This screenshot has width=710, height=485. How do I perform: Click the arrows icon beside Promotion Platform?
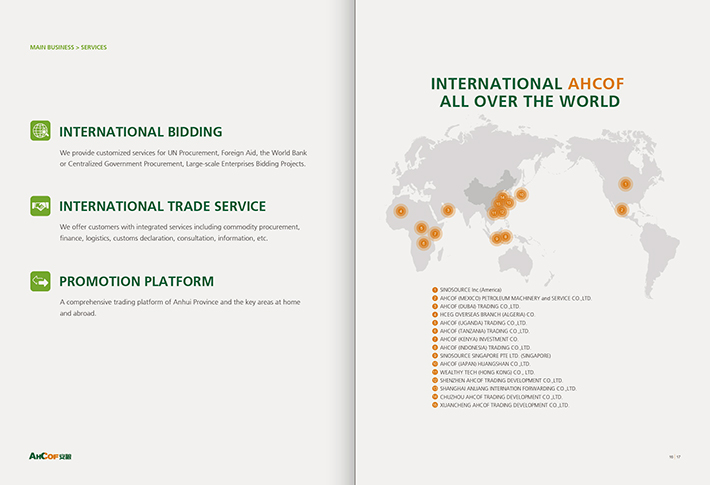(40, 281)
